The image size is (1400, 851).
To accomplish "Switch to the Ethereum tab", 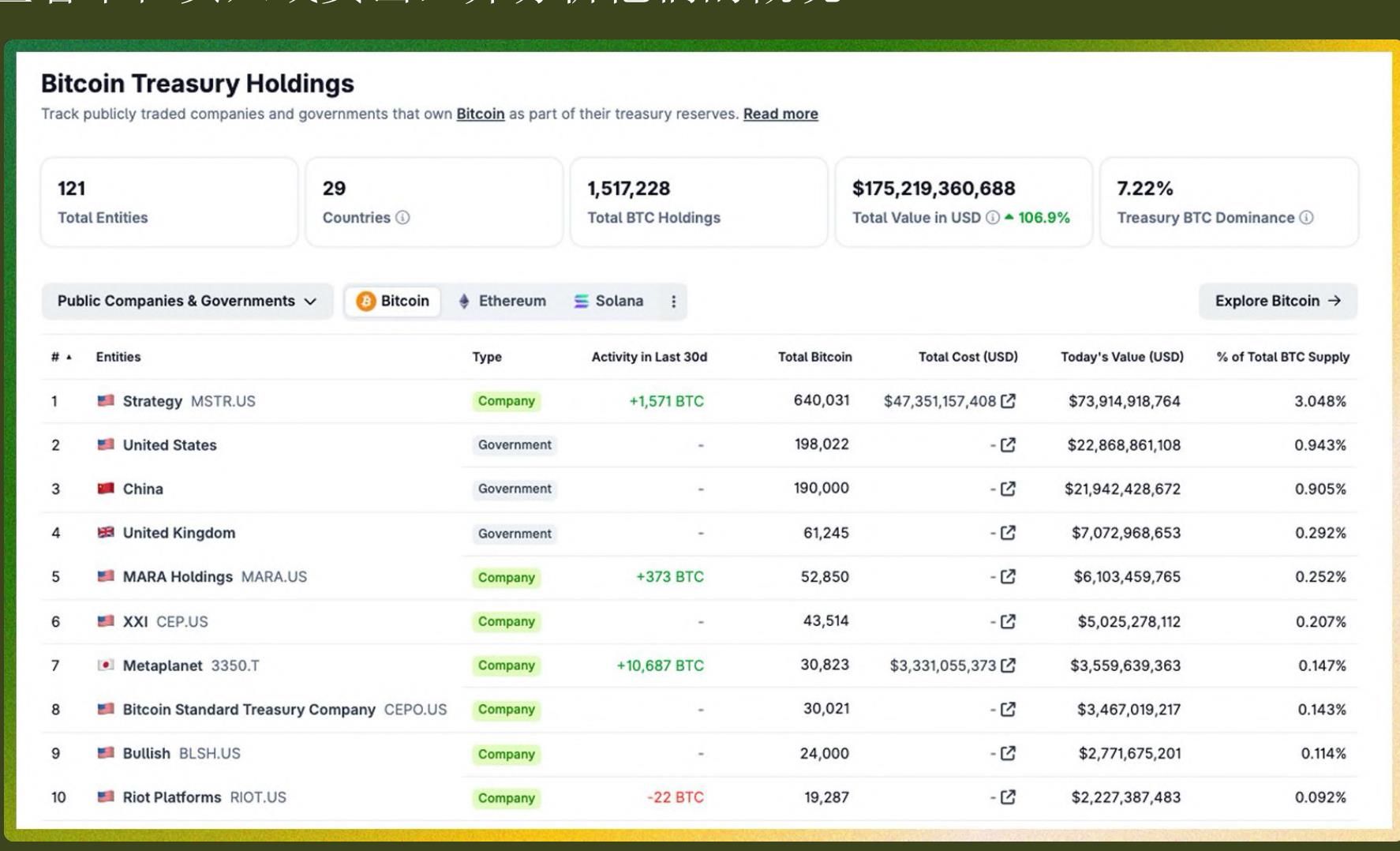I will click(x=502, y=302).
